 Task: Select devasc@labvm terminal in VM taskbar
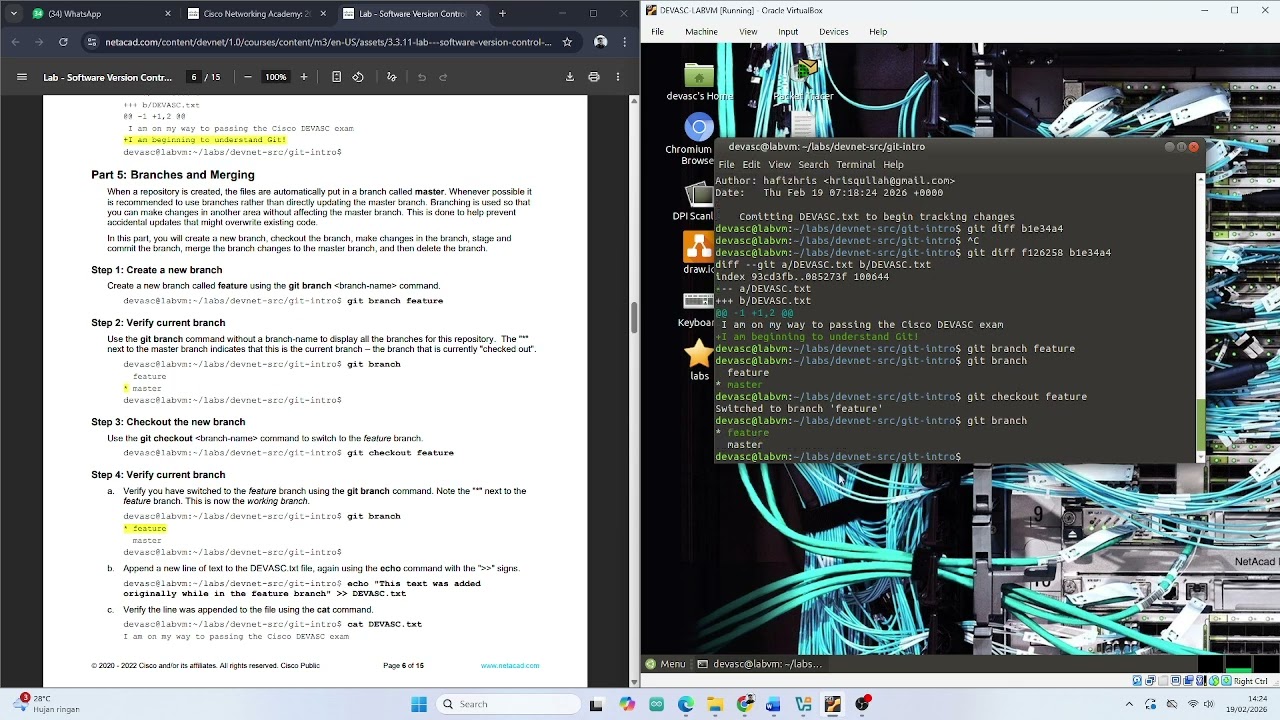760,664
